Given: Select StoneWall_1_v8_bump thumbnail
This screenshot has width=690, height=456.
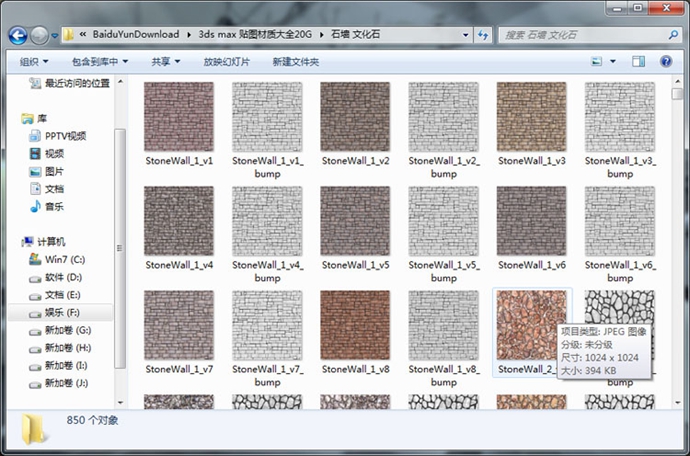Looking at the screenshot, I should coord(444,325).
